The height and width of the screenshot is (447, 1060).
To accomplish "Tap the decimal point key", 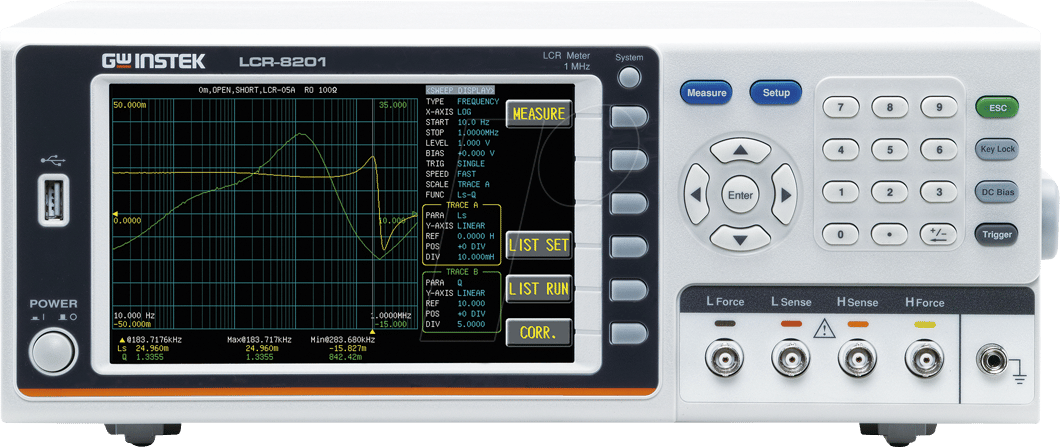I will [890, 234].
